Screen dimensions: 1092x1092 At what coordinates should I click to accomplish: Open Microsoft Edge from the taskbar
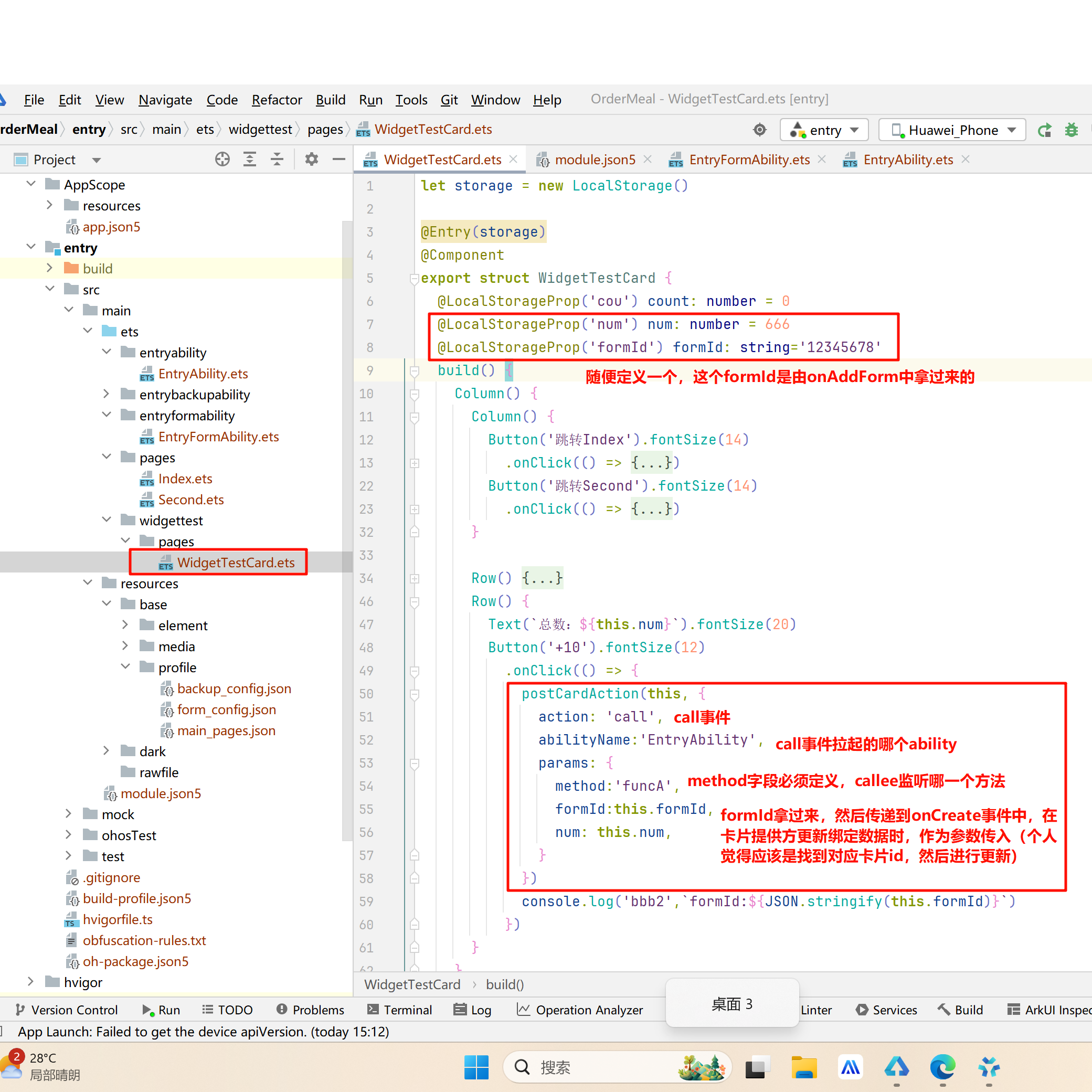click(x=942, y=1067)
